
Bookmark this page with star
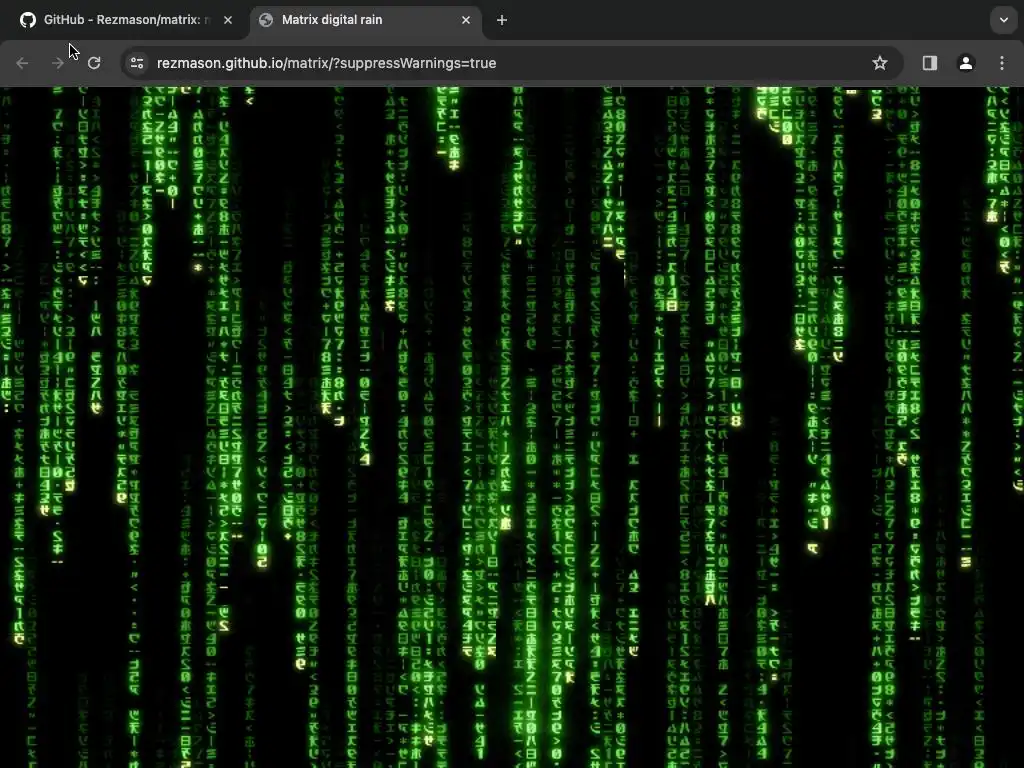880,63
